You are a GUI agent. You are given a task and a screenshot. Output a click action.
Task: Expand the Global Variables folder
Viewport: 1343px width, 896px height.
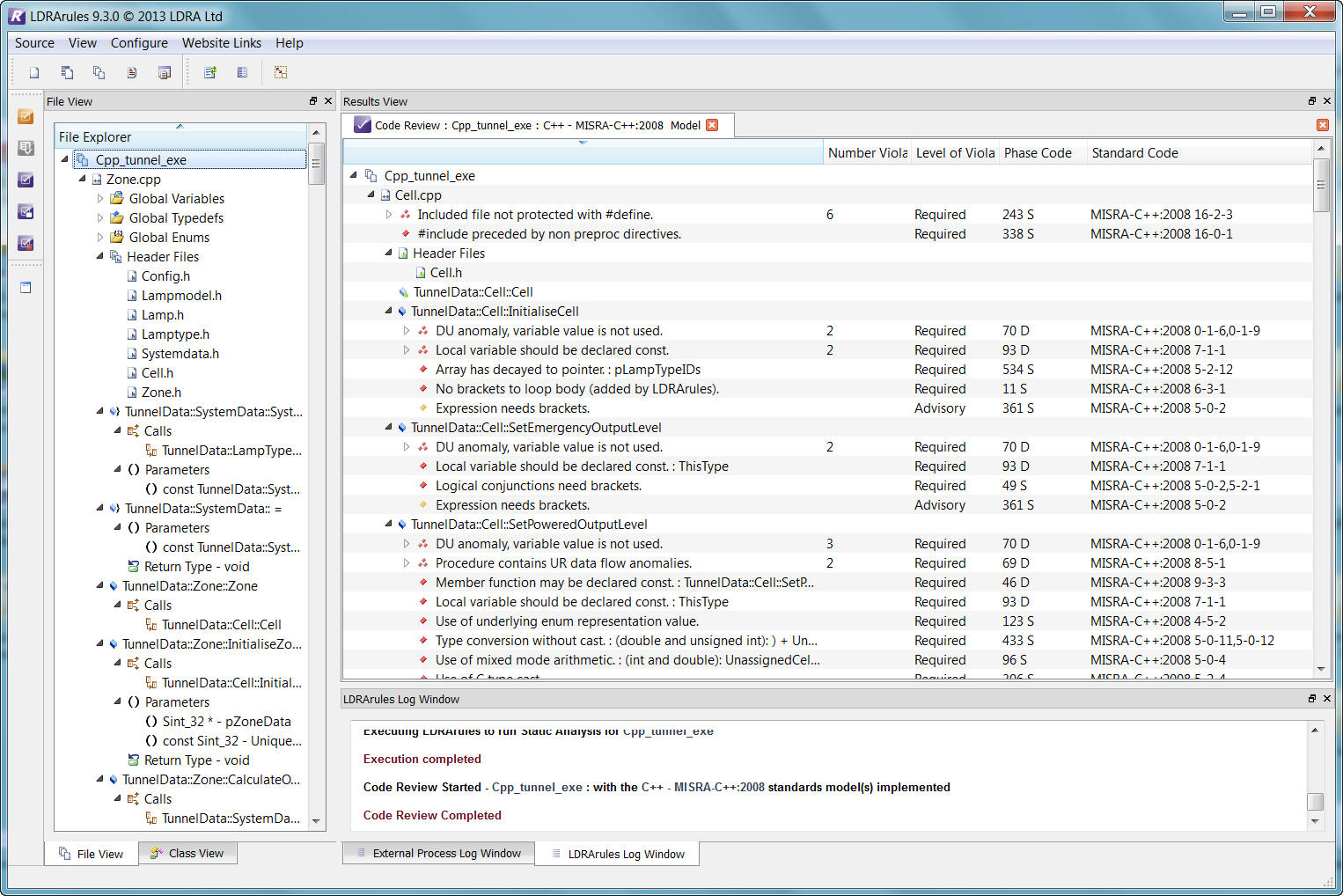pyautogui.click(x=100, y=199)
